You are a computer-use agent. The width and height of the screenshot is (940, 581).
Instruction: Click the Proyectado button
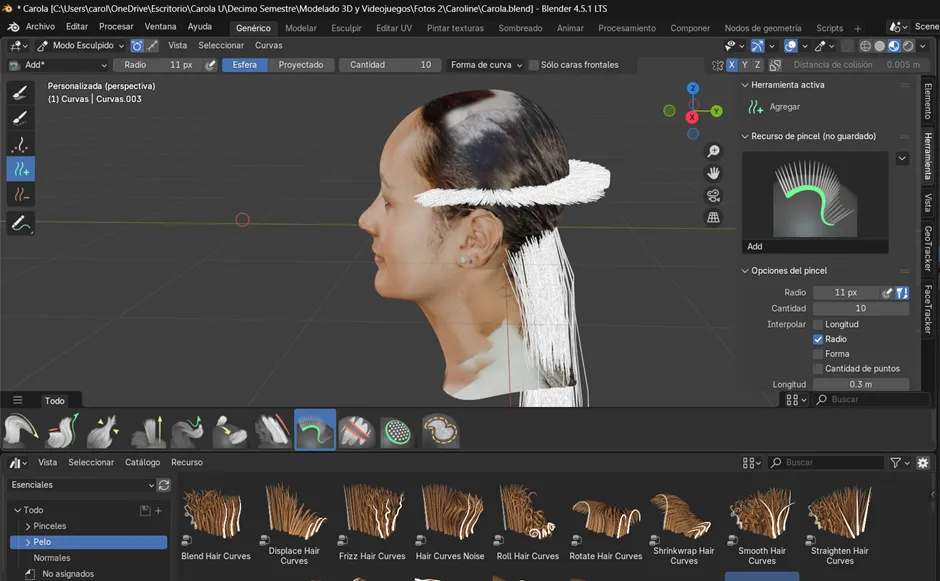(x=300, y=65)
